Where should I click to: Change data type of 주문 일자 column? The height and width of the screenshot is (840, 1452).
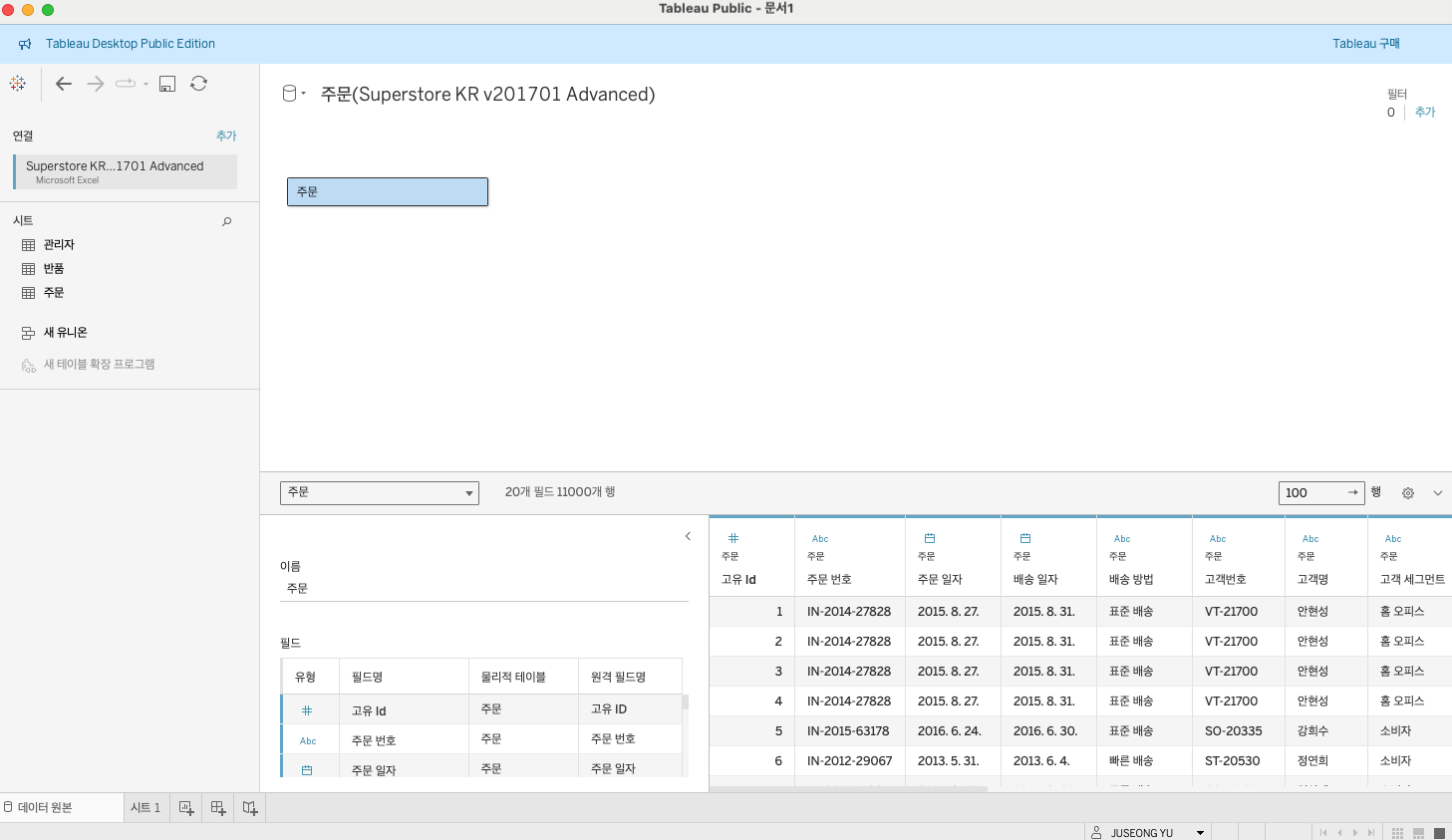click(x=930, y=538)
